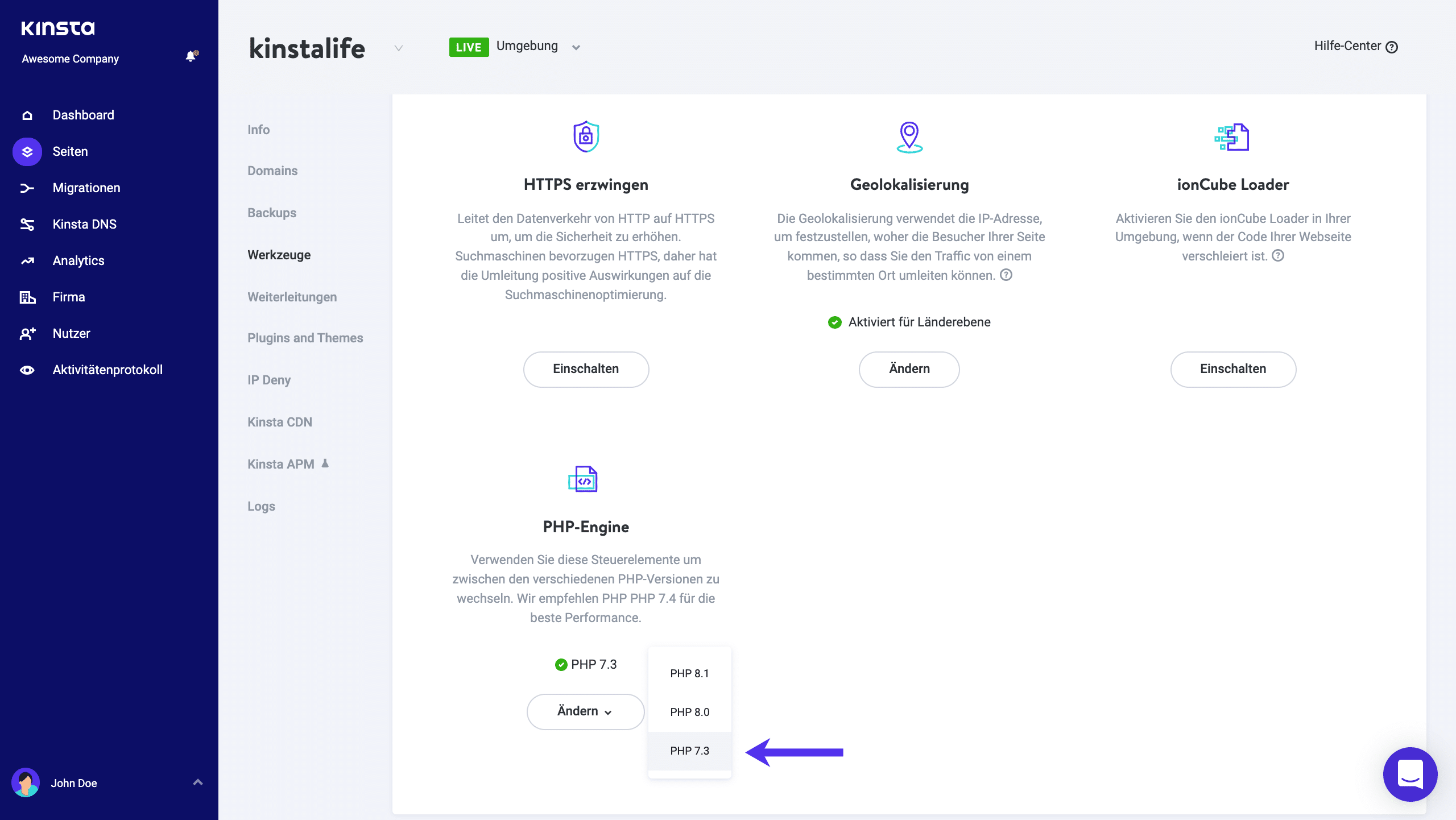Click the Migrationen arrow icon
Viewport: 1456px width, 820px height.
[x=27, y=188]
